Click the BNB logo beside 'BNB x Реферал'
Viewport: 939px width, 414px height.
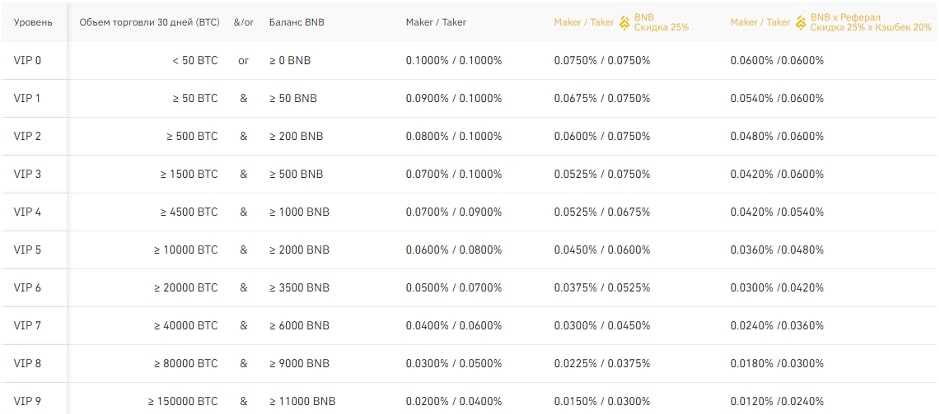click(x=801, y=21)
